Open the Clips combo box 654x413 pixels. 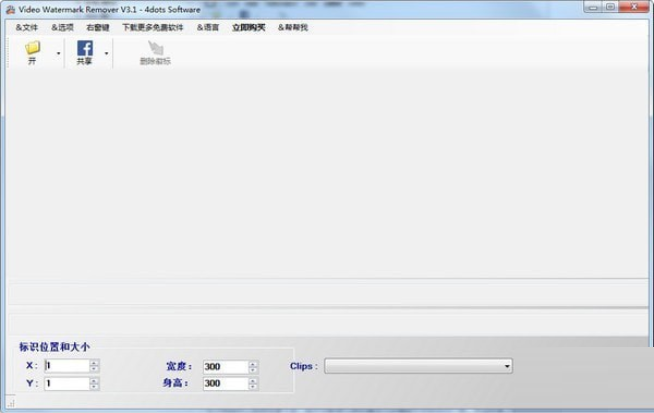coord(418,366)
